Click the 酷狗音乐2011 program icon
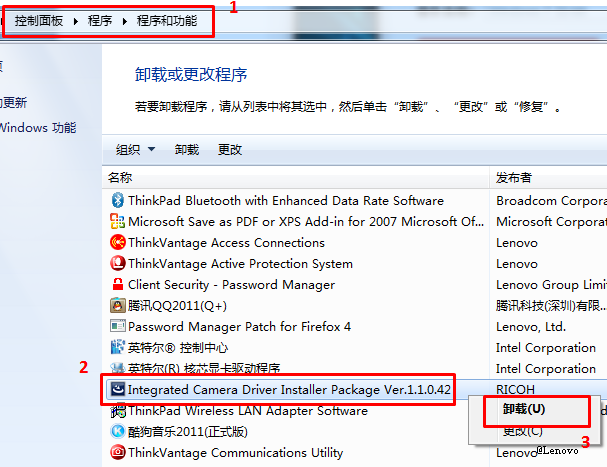 118,431
